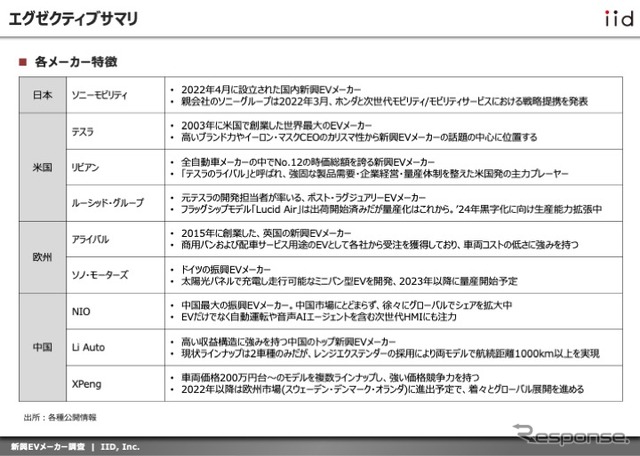The width and height of the screenshot is (640, 456).
Task: Click the 欧州 region cell
Action: coord(42,257)
